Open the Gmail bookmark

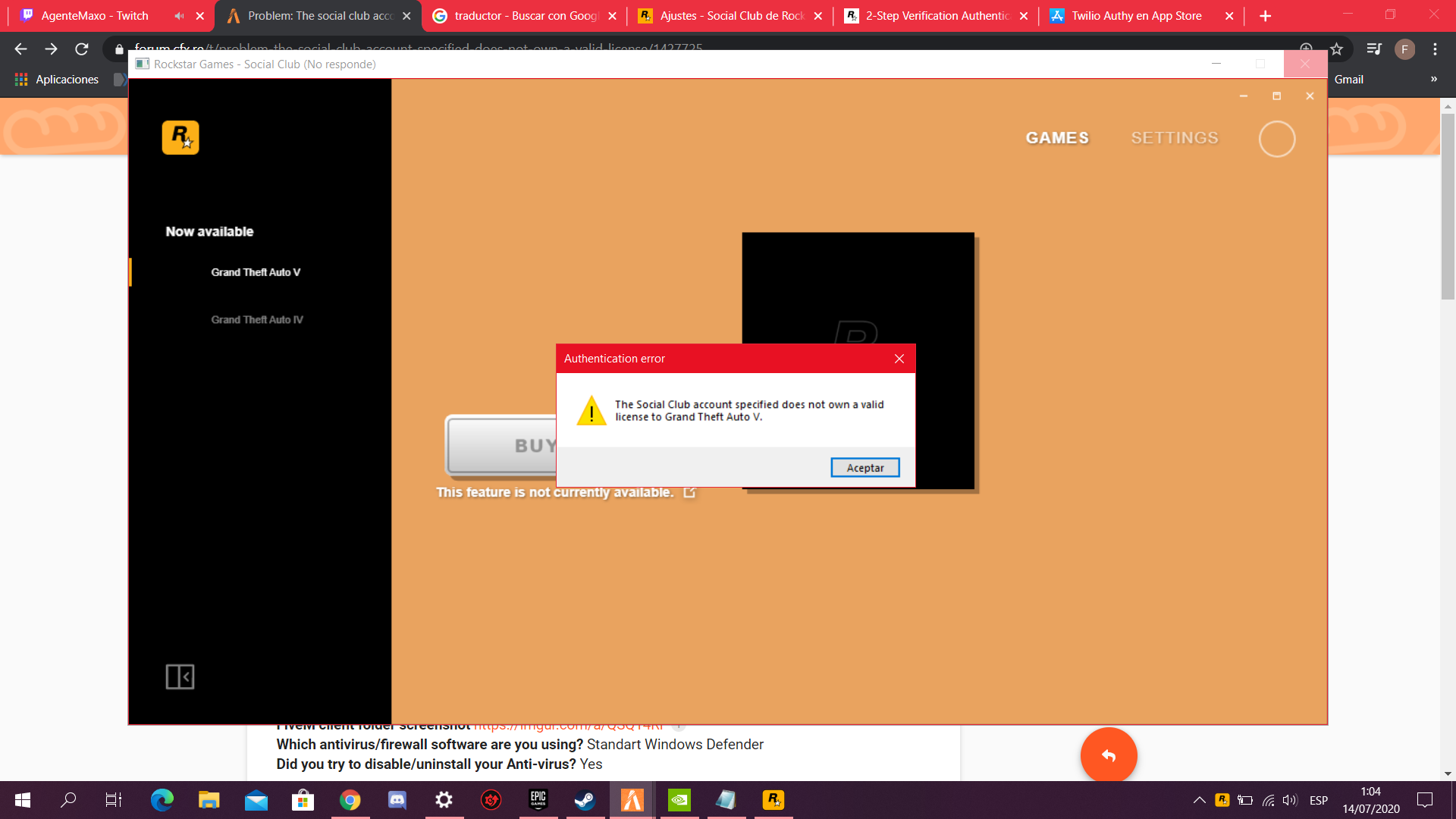tap(1348, 80)
